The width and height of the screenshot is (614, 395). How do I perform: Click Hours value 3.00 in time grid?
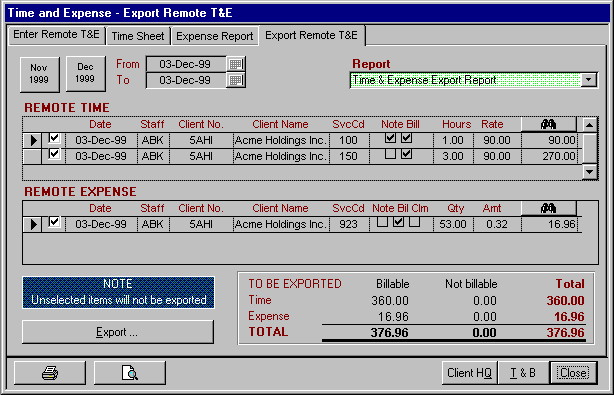click(453, 156)
